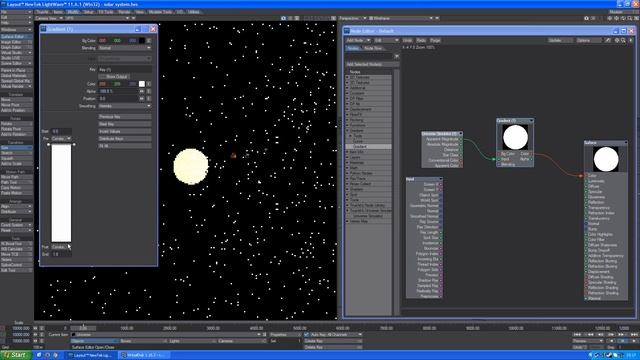Click the Invert Values button
Image resolution: width=640 pixels, height=360 pixels.
[125, 131]
